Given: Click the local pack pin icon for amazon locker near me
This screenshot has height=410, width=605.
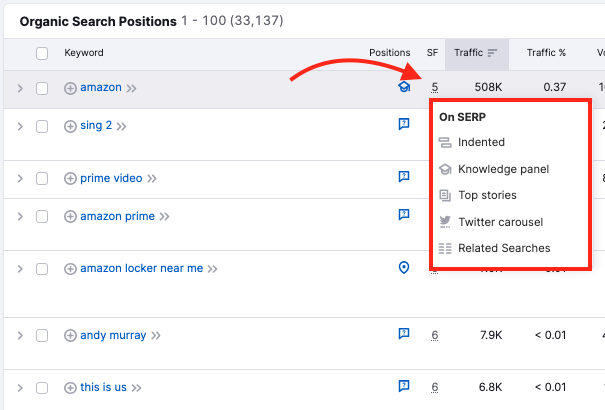Looking at the screenshot, I should (404, 267).
